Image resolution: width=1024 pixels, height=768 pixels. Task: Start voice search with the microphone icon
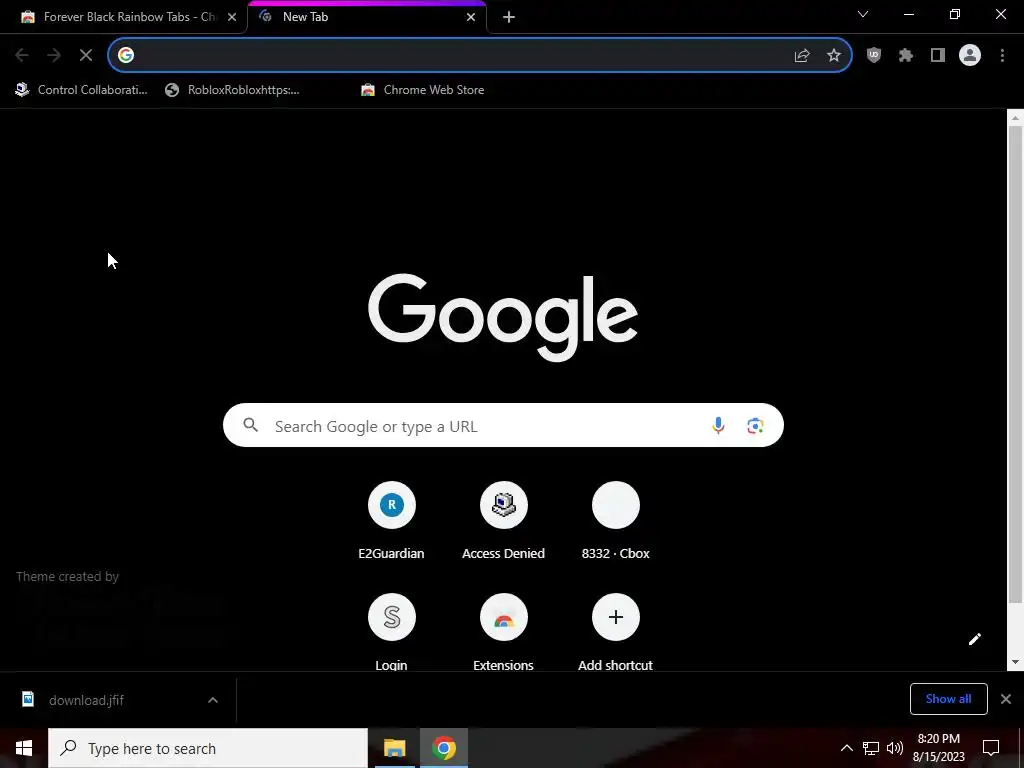pos(718,426)
